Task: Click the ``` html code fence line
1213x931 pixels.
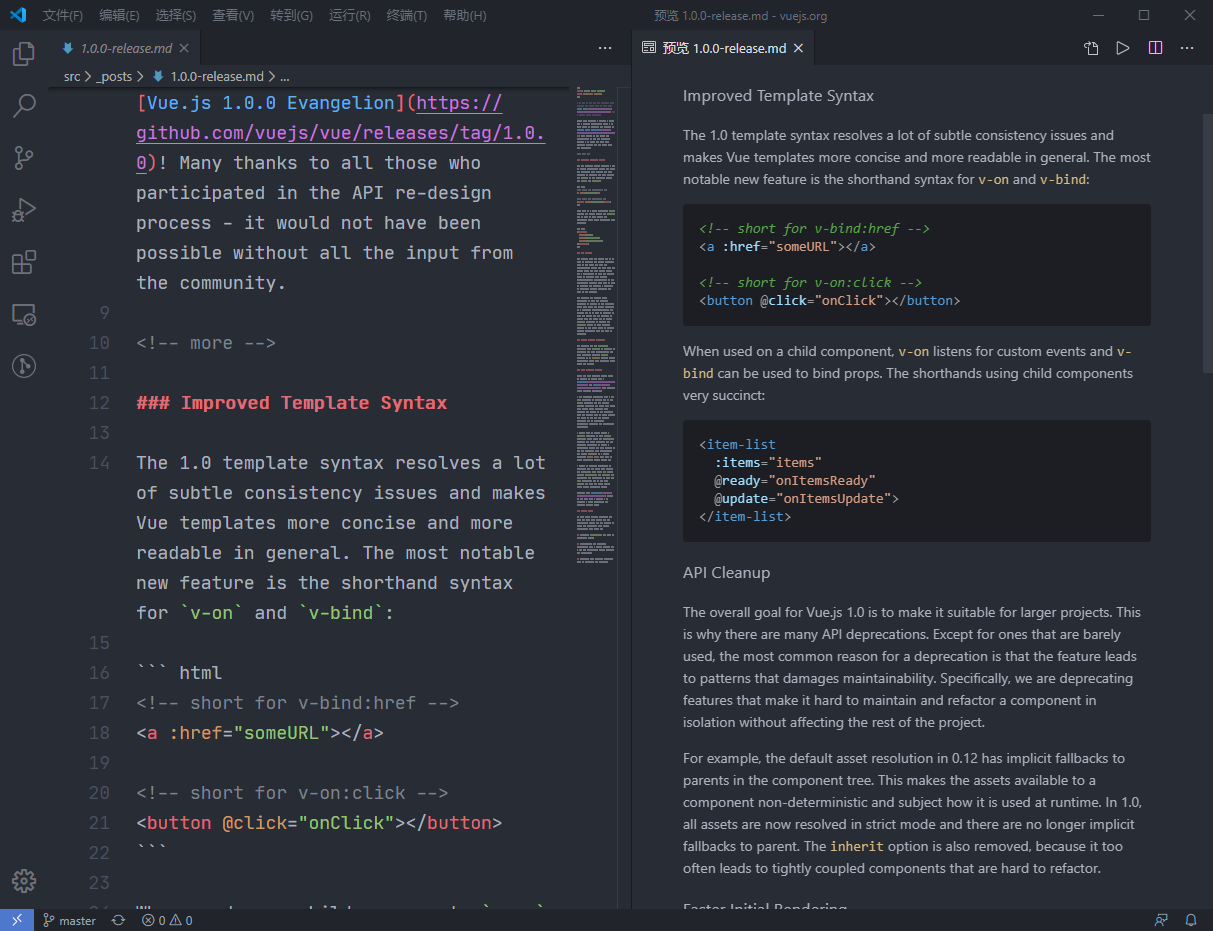Action: coord(179,673)
